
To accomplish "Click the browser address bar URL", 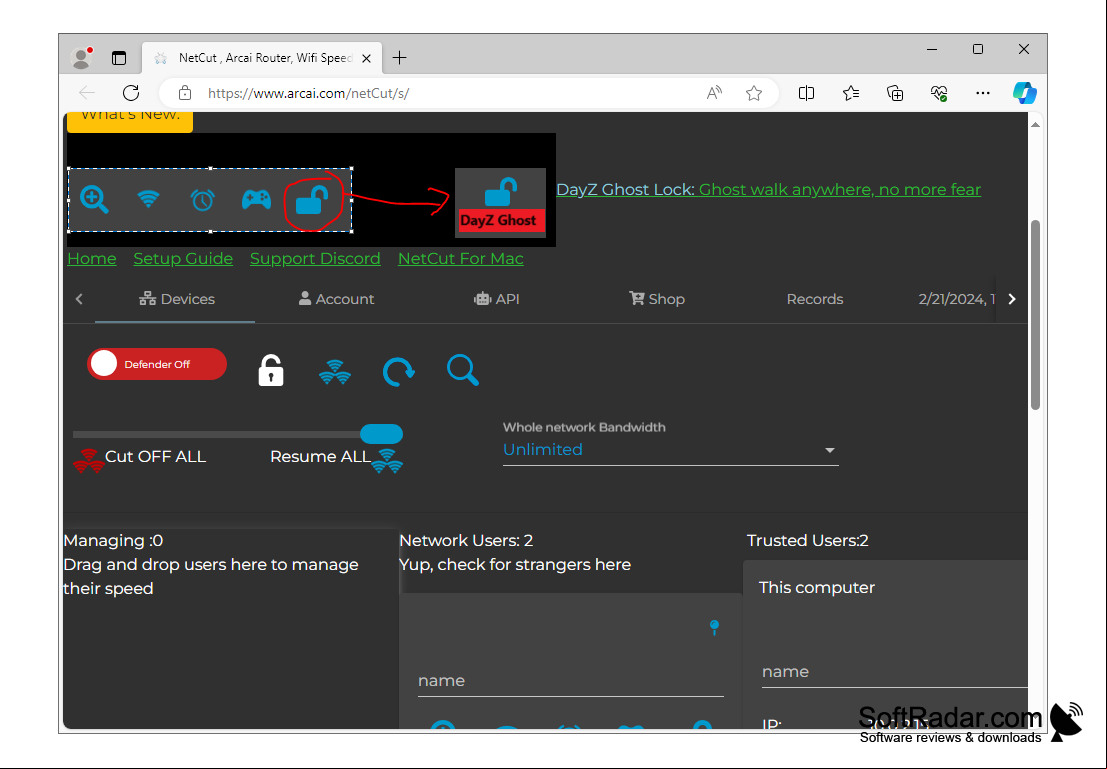I will click(309, 93).
